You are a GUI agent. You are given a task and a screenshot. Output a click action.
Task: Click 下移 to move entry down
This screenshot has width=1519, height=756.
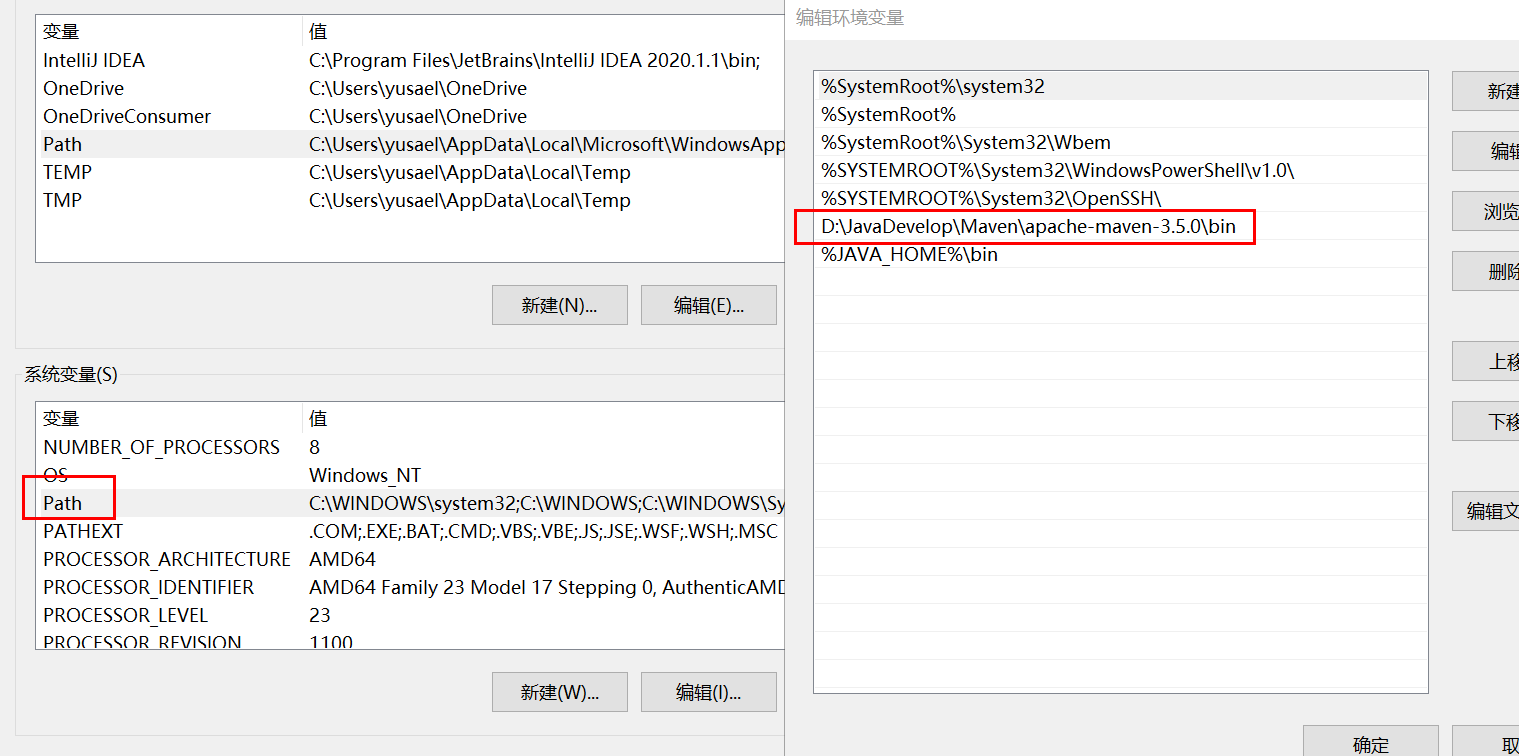(1493, 421)
